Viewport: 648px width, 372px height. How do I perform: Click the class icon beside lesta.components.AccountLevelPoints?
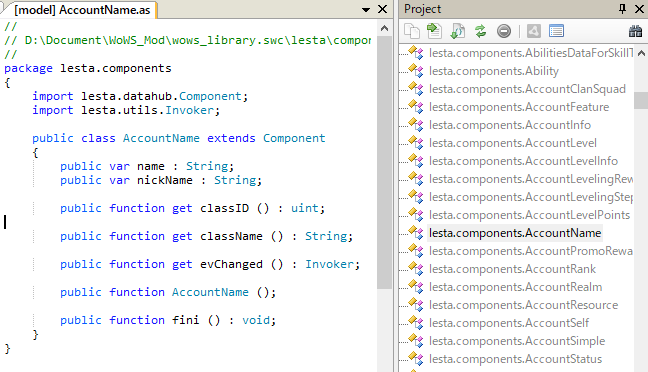point(416,215)
